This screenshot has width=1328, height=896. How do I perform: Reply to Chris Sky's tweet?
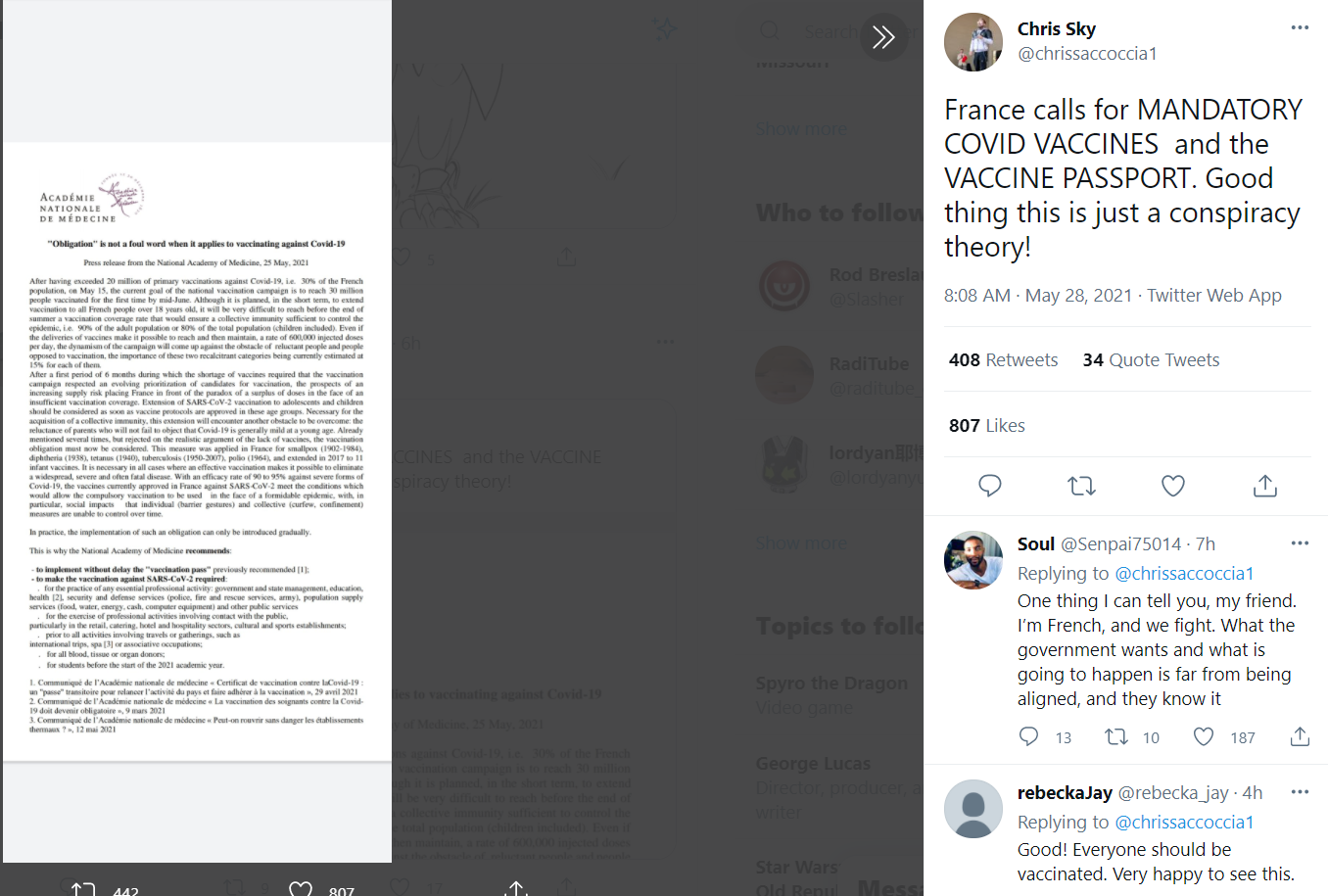990,485
